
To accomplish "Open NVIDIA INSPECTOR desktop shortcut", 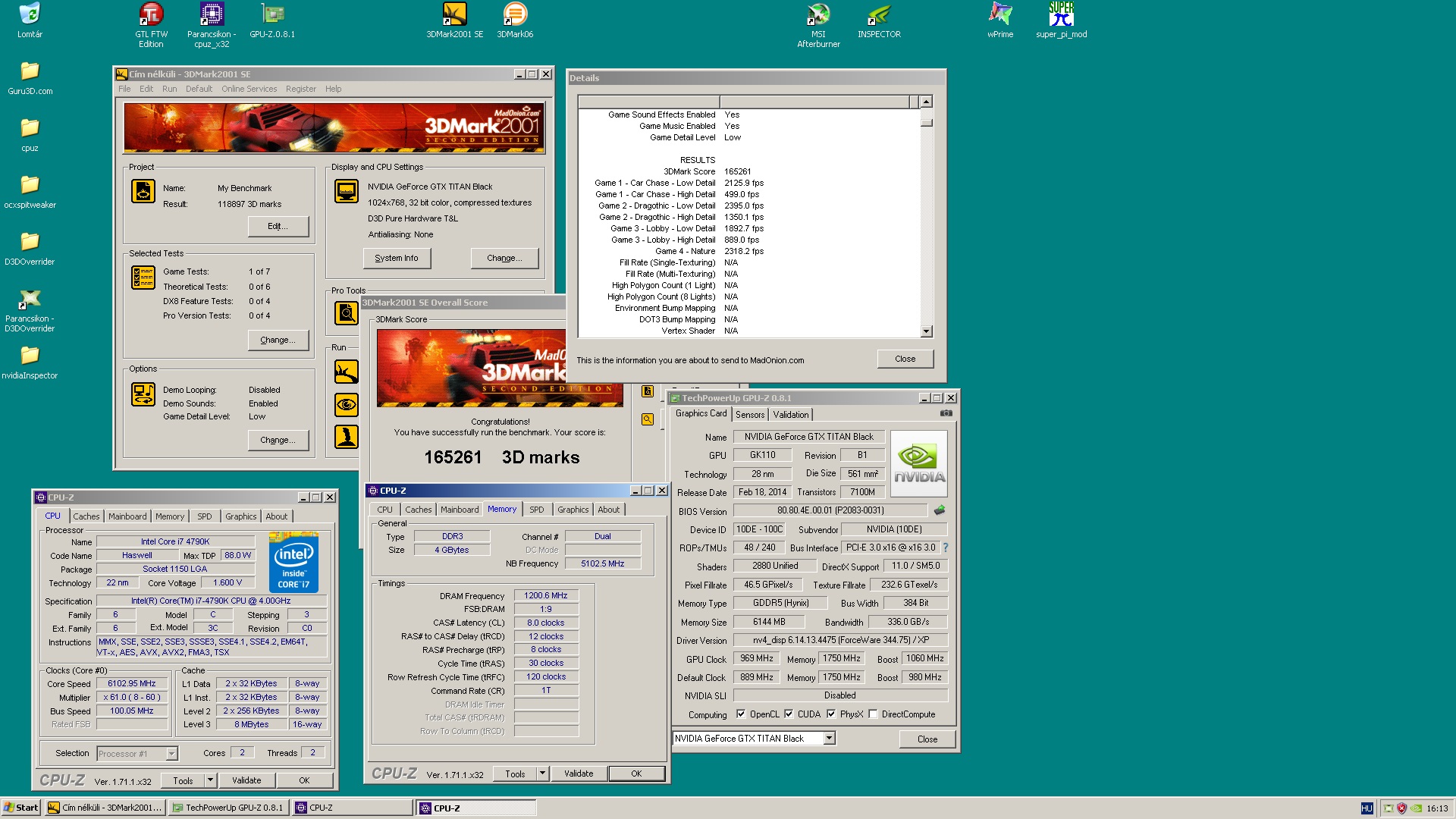I will 879,20.
